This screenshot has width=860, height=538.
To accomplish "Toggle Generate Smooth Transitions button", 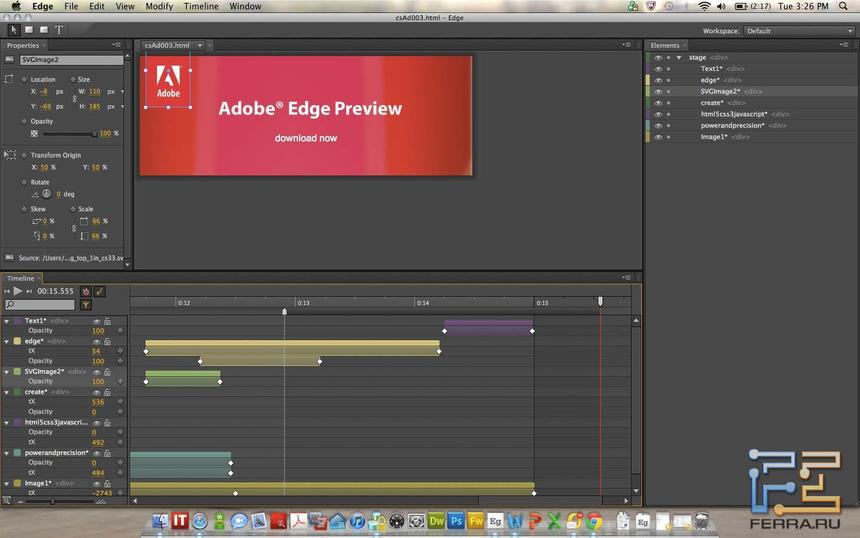I will coord(100,292).
